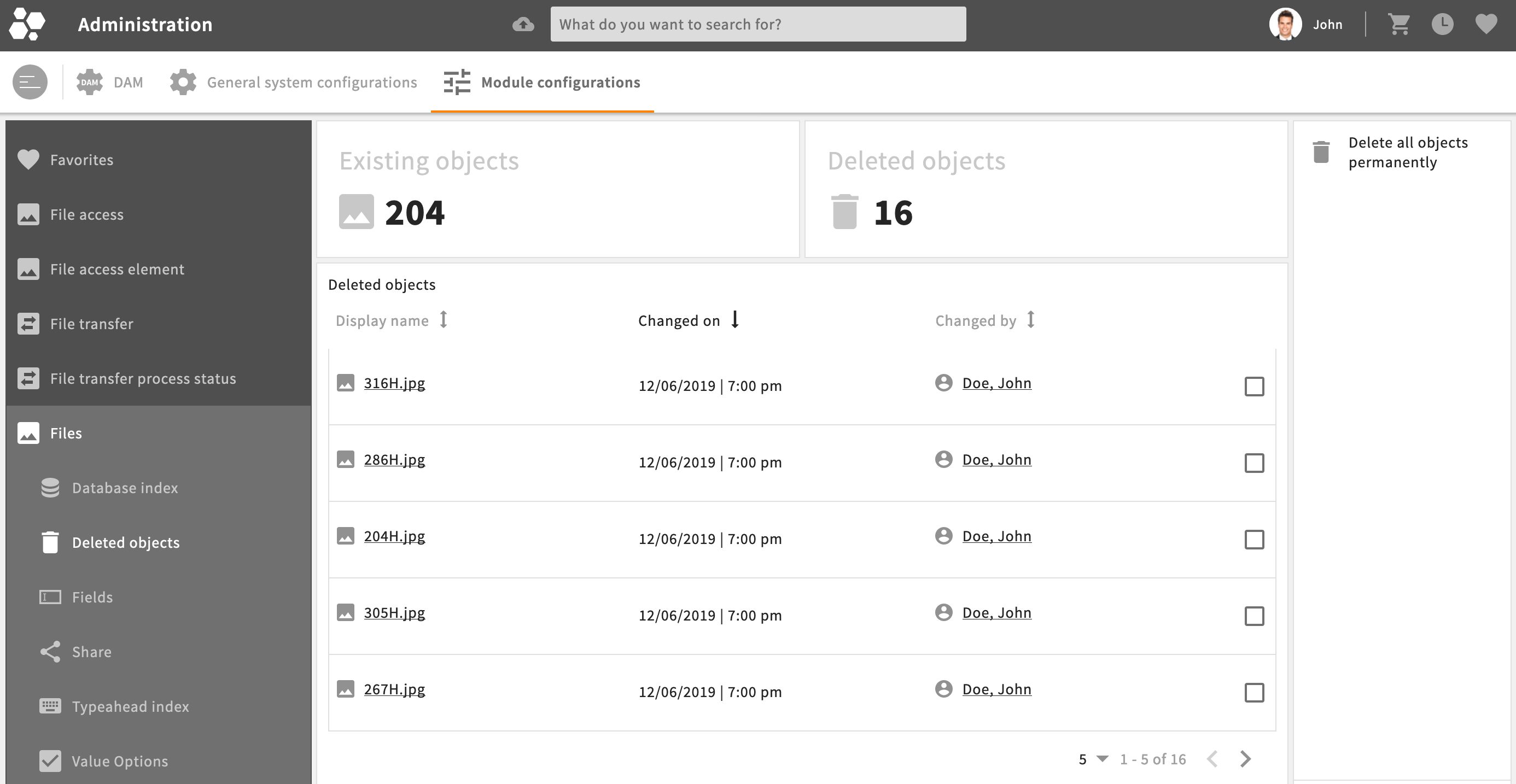Viewport: 1516px width, 784px height.
Task: Open the 204H.jpg file link
Action: 394,536
